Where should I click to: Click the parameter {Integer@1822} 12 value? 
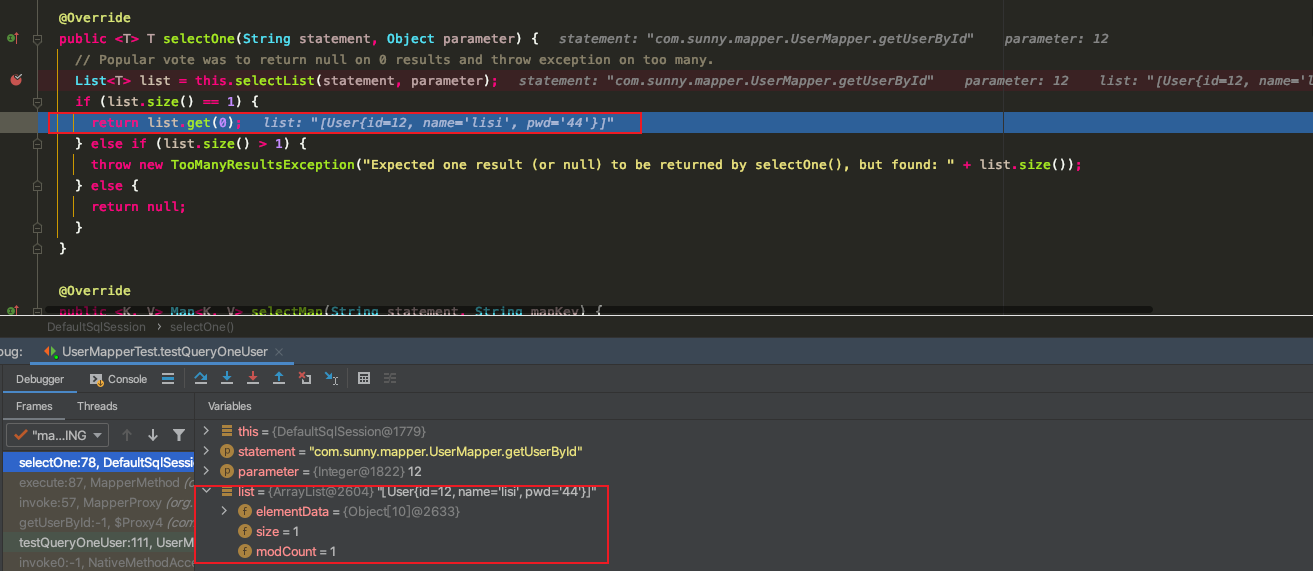366,471
